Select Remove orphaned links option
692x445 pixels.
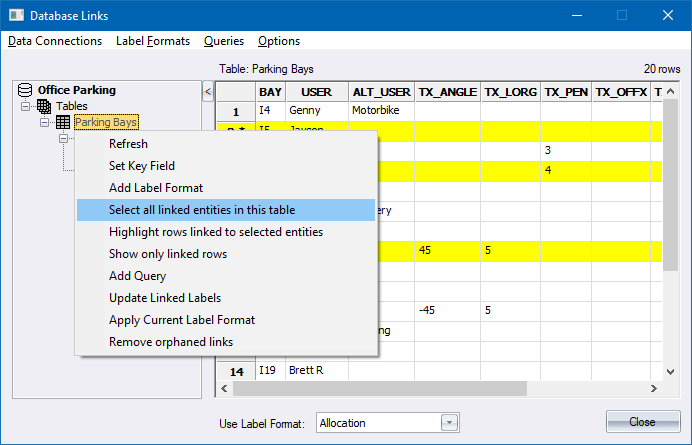point(171,342)
